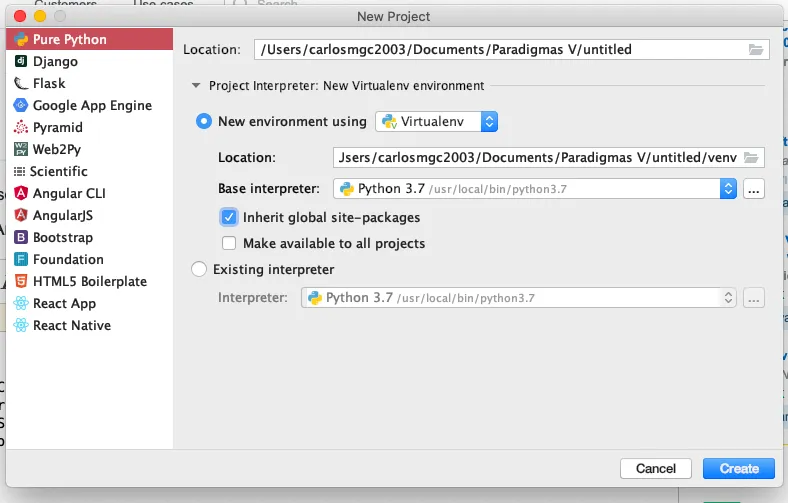Browse folder for venv location
This screenshot has width=788, height=503.
(x=751, y=158)
